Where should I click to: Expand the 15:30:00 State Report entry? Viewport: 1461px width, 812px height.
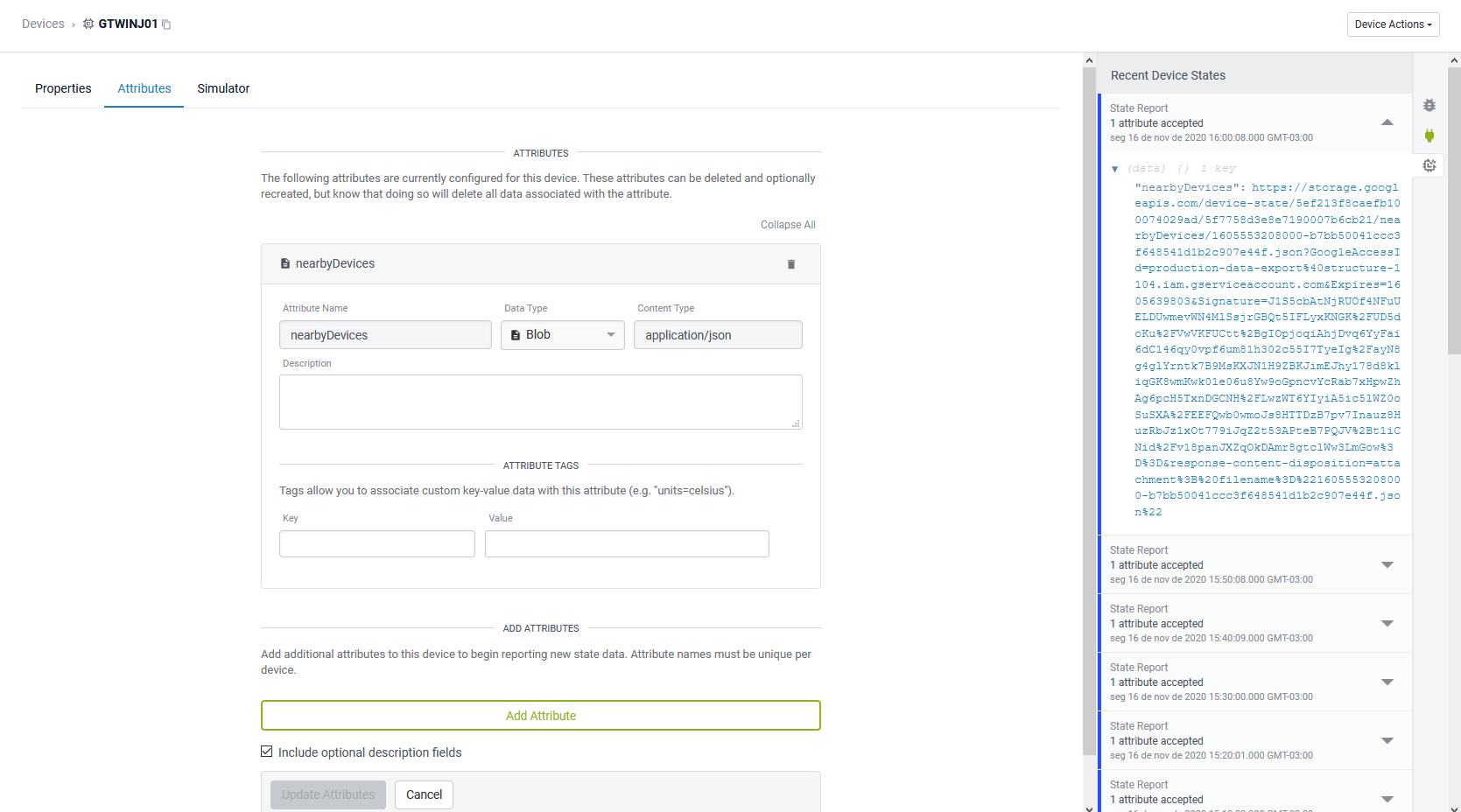(x=1387, y=682)
